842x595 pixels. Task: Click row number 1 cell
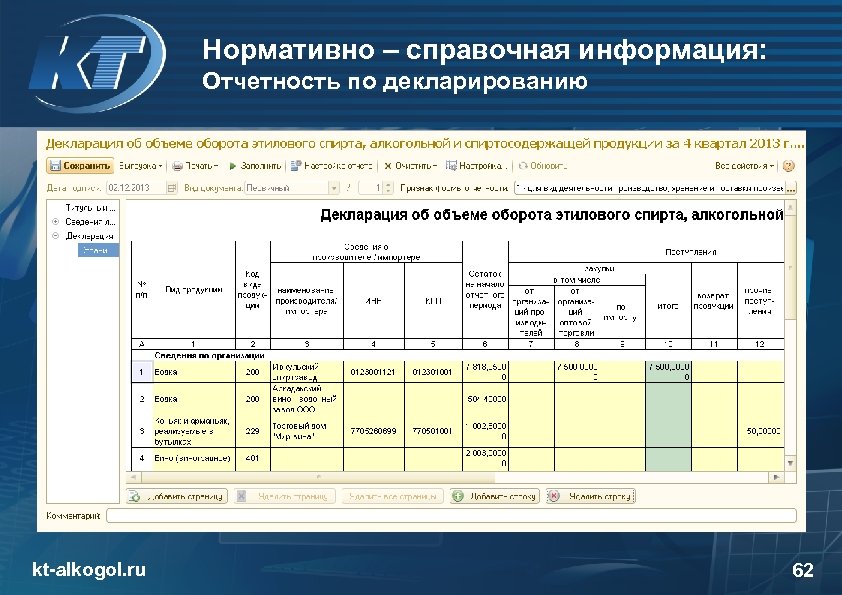pos(142,372)
